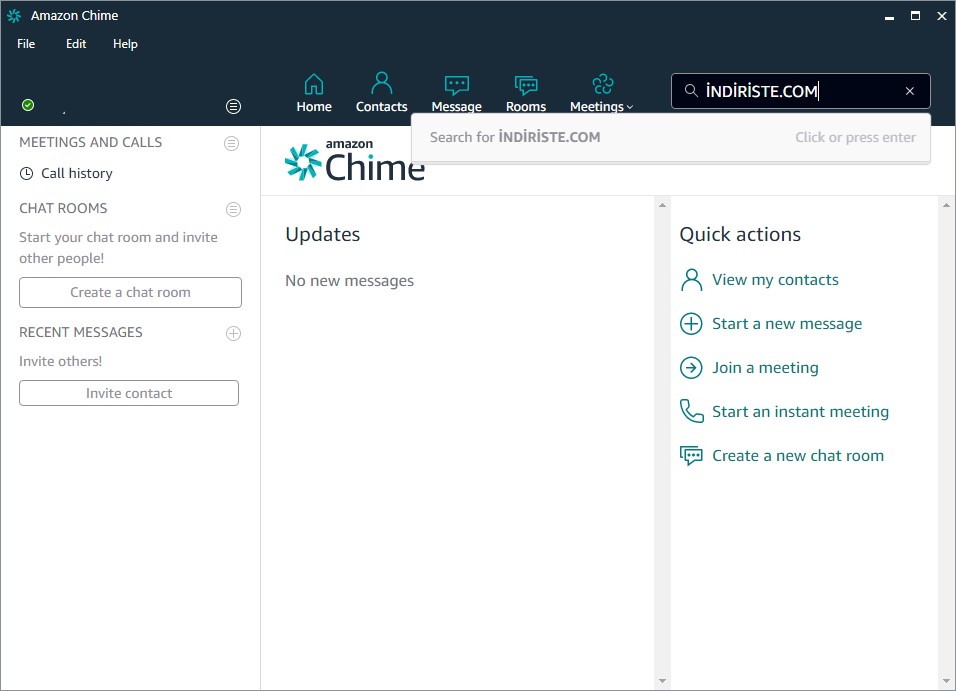The width and height of the screenshot is (956, 691).
Task: Click the Join a meeting arrow icon
Action: click(x=691, y=368)
